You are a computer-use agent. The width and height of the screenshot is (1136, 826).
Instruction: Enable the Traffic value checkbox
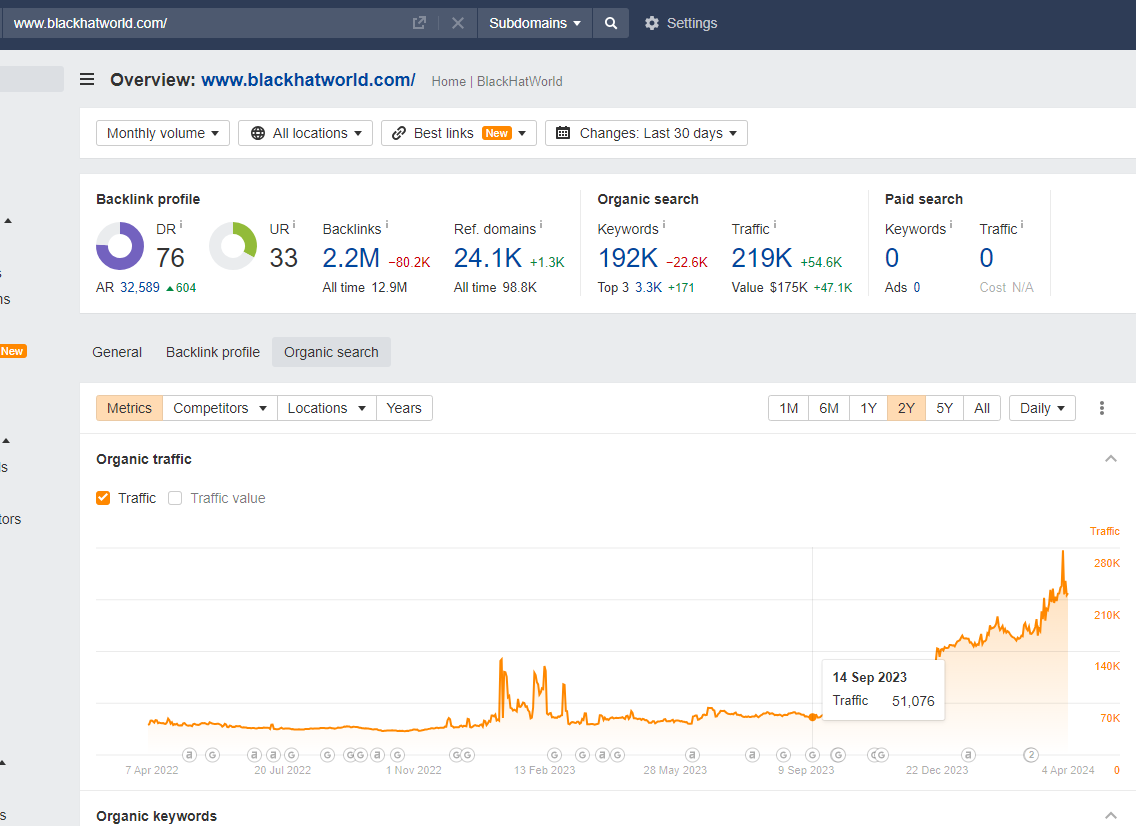pos(175,498)
